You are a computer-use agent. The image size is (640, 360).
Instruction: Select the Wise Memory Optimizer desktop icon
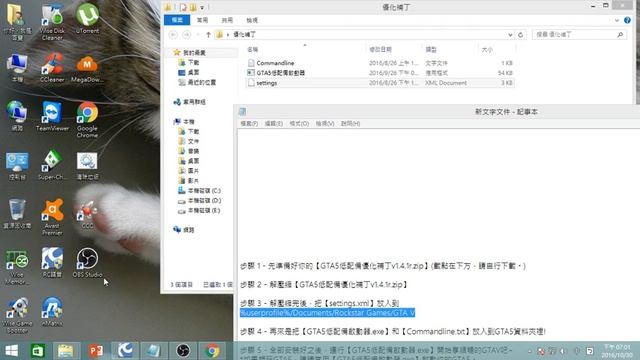(x=17, y=267)
